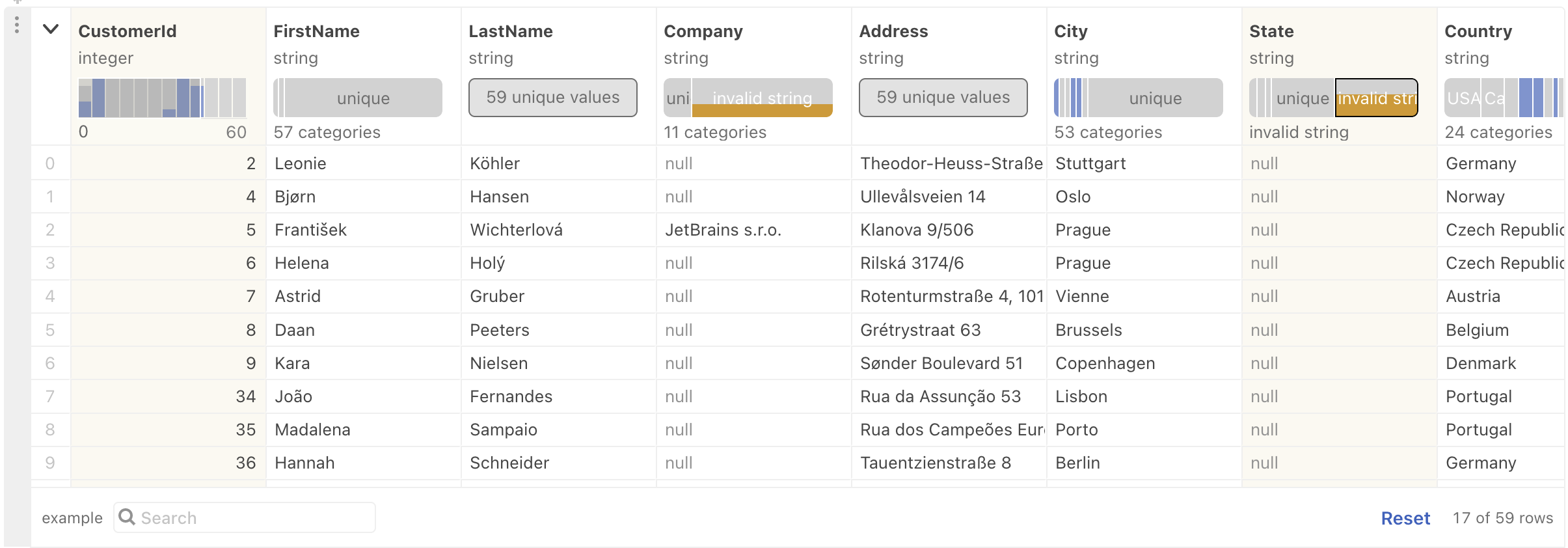
Task: Select row index 7 for João
Action: click(50, 396)
